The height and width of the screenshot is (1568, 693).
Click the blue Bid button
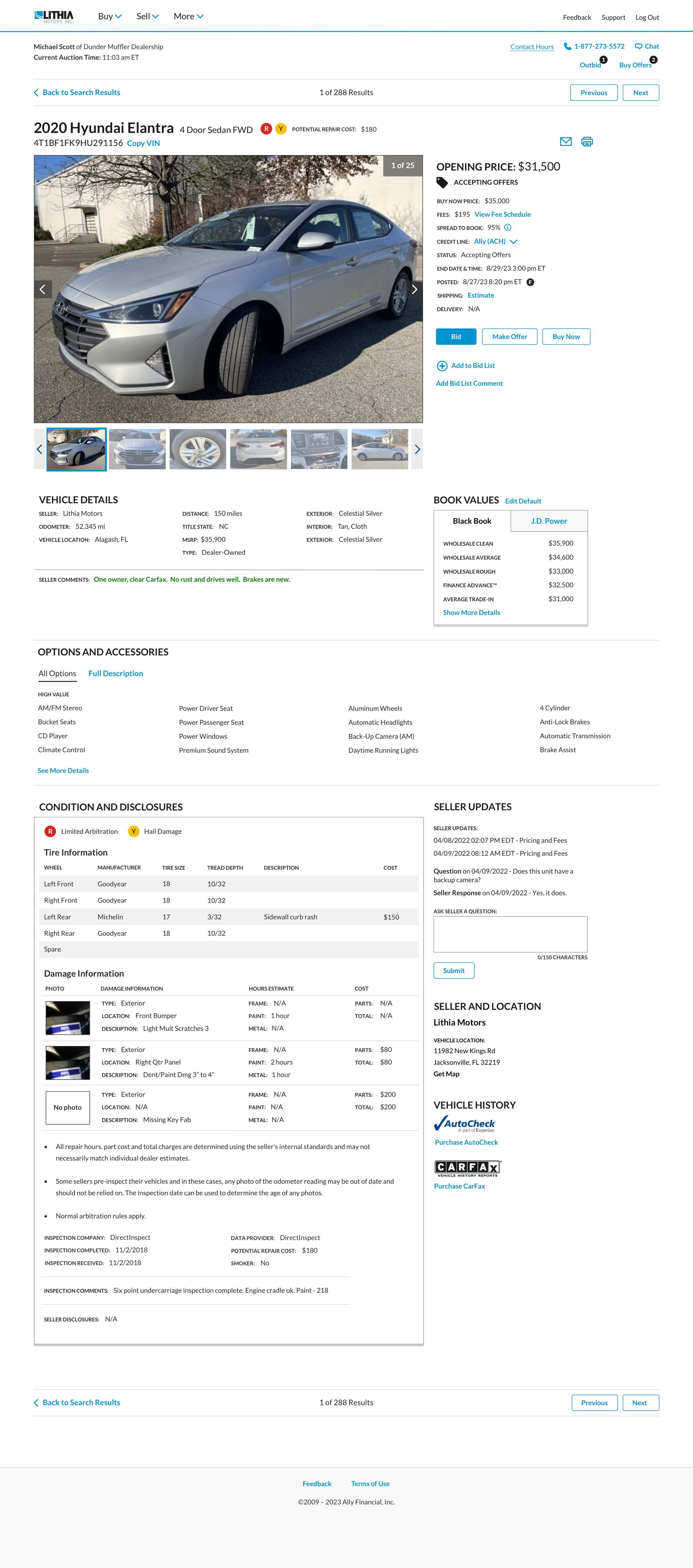point(456,337)
